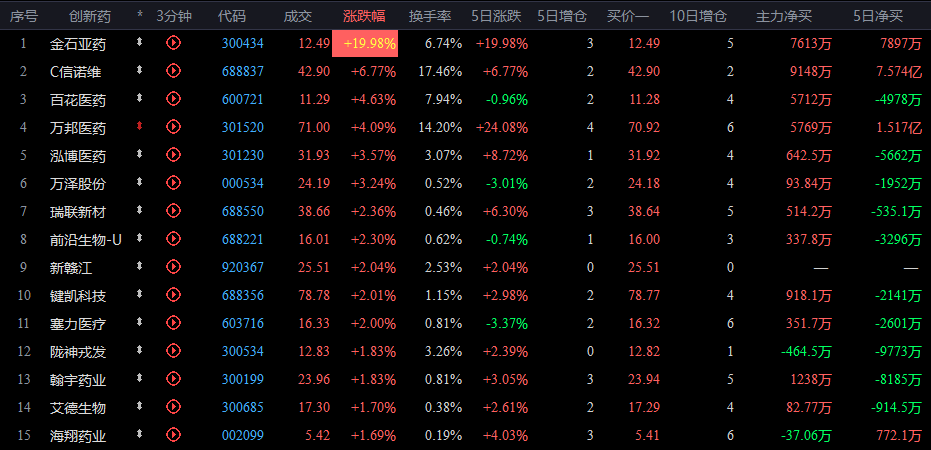The height and width of the screenshot is (450, 931).
Task: Click the 序号 column header
Action: [24, 16]
